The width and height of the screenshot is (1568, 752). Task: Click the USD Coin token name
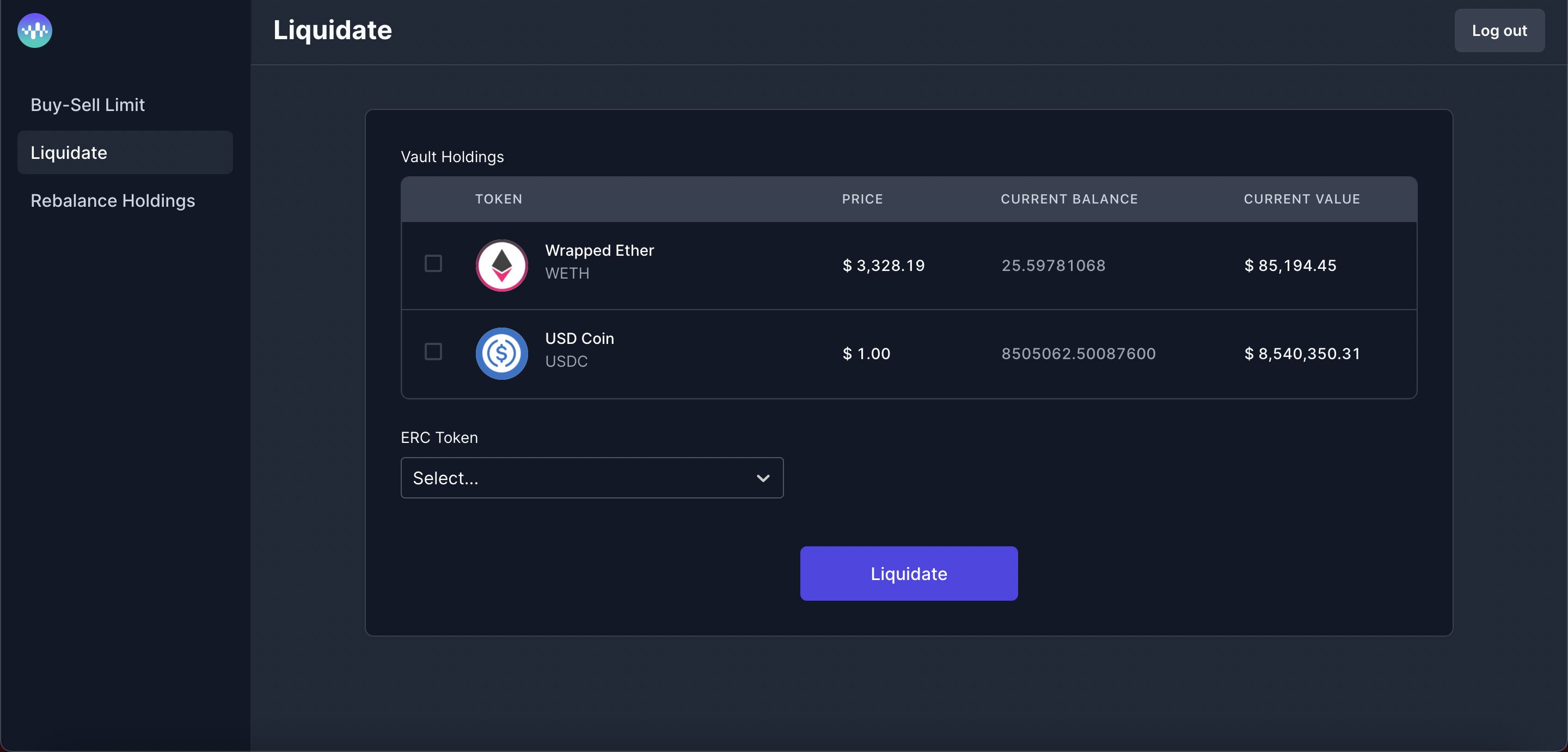coord(579,339)
